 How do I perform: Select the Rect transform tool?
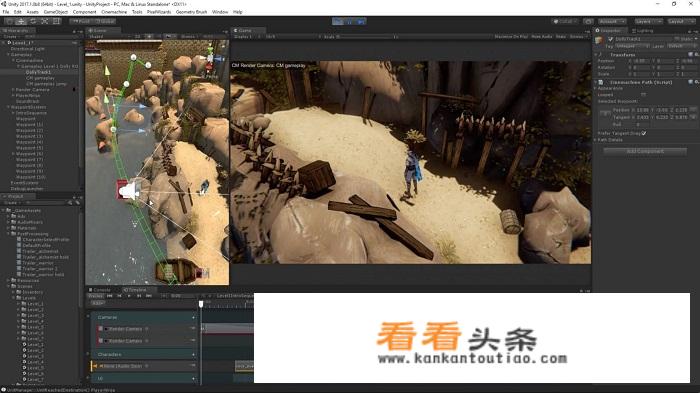(x=56, y=21)
